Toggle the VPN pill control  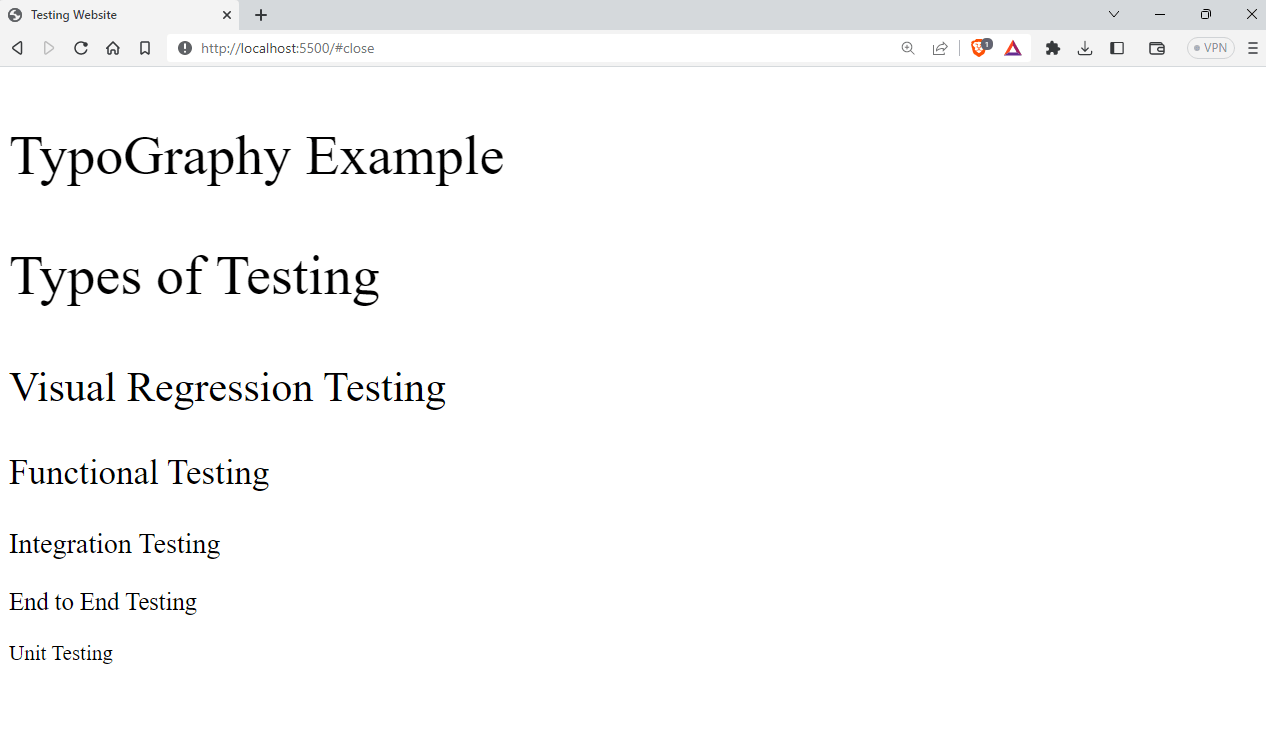1210,47
